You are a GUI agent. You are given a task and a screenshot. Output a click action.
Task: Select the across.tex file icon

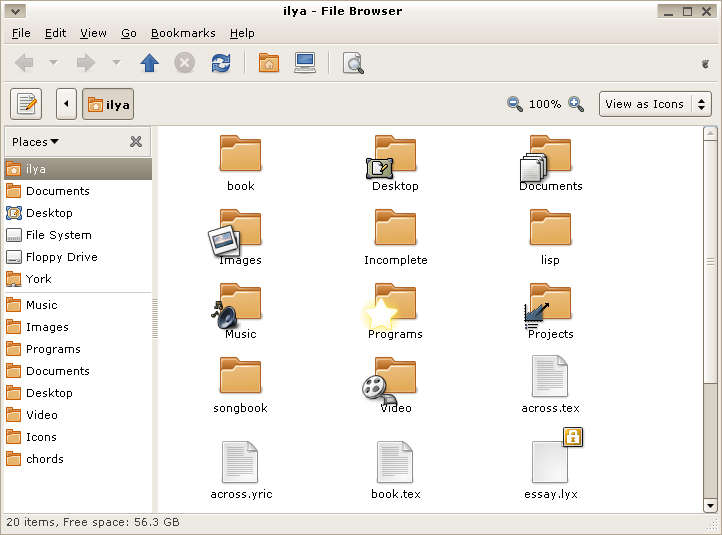tap(550, 376)
